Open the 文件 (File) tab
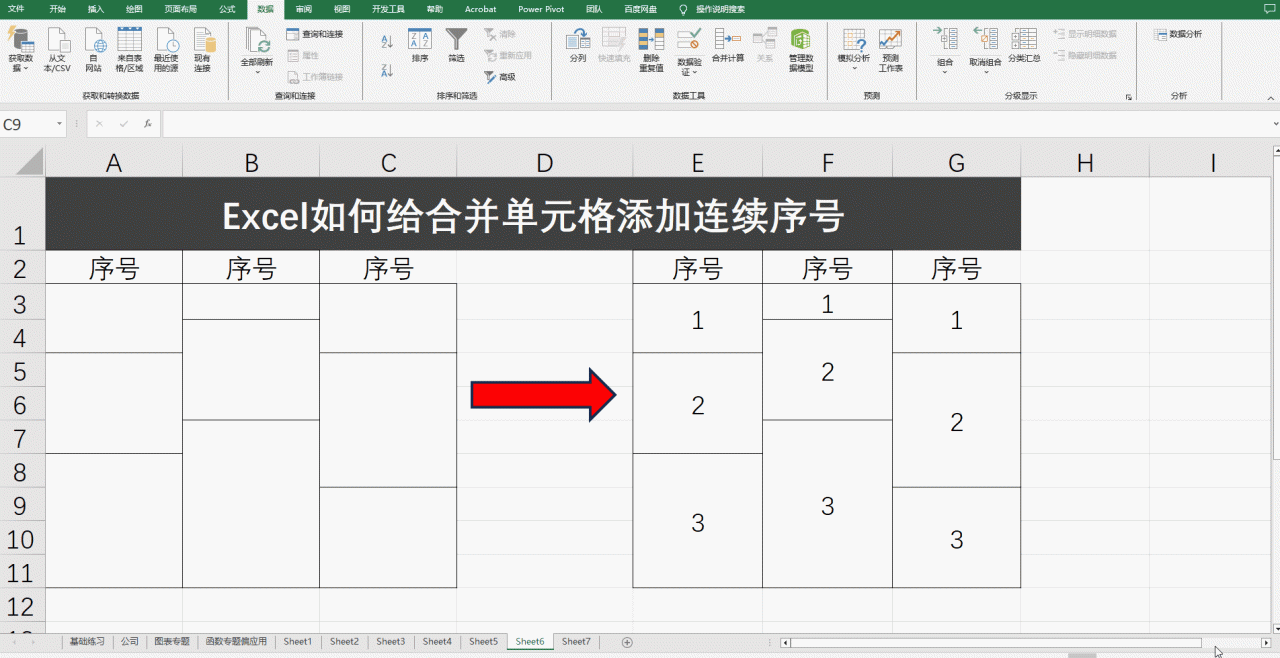 (16, 9)
